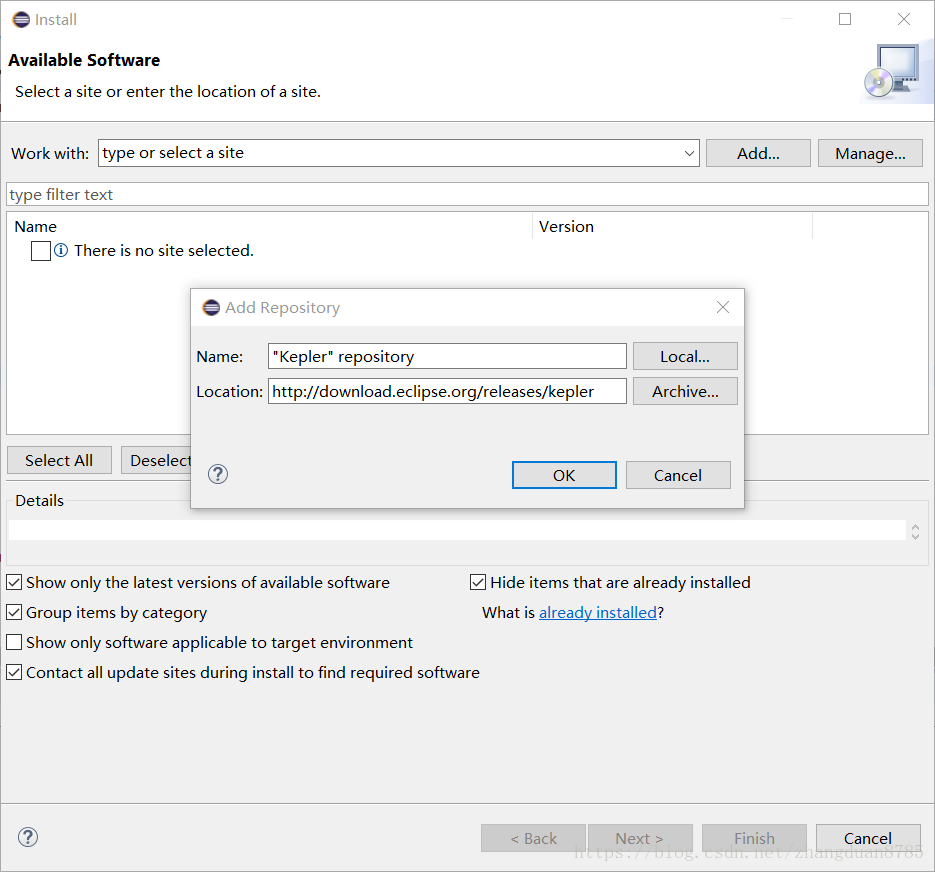The height and width of the screenshot is (872, 935).
Task: Click the repository Name input field
Action: pos(447,356)
